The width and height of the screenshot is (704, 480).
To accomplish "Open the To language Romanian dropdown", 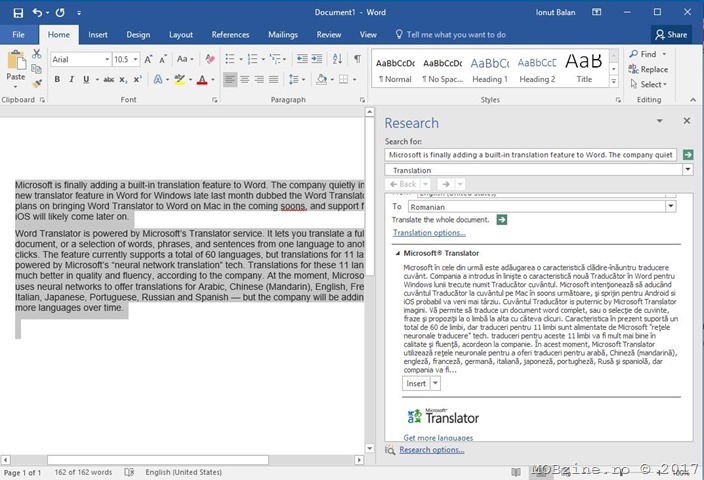I will click(x=670, y=207).
